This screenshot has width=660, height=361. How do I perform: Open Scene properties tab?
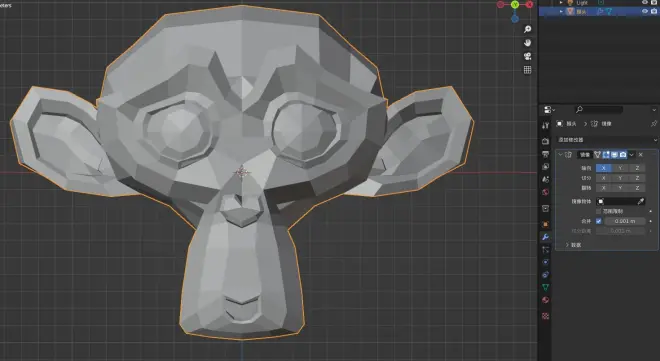tap(546, 179)
